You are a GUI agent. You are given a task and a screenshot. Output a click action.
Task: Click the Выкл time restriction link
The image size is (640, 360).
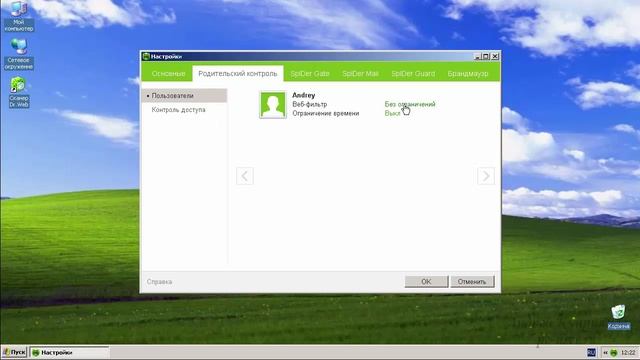392,113
